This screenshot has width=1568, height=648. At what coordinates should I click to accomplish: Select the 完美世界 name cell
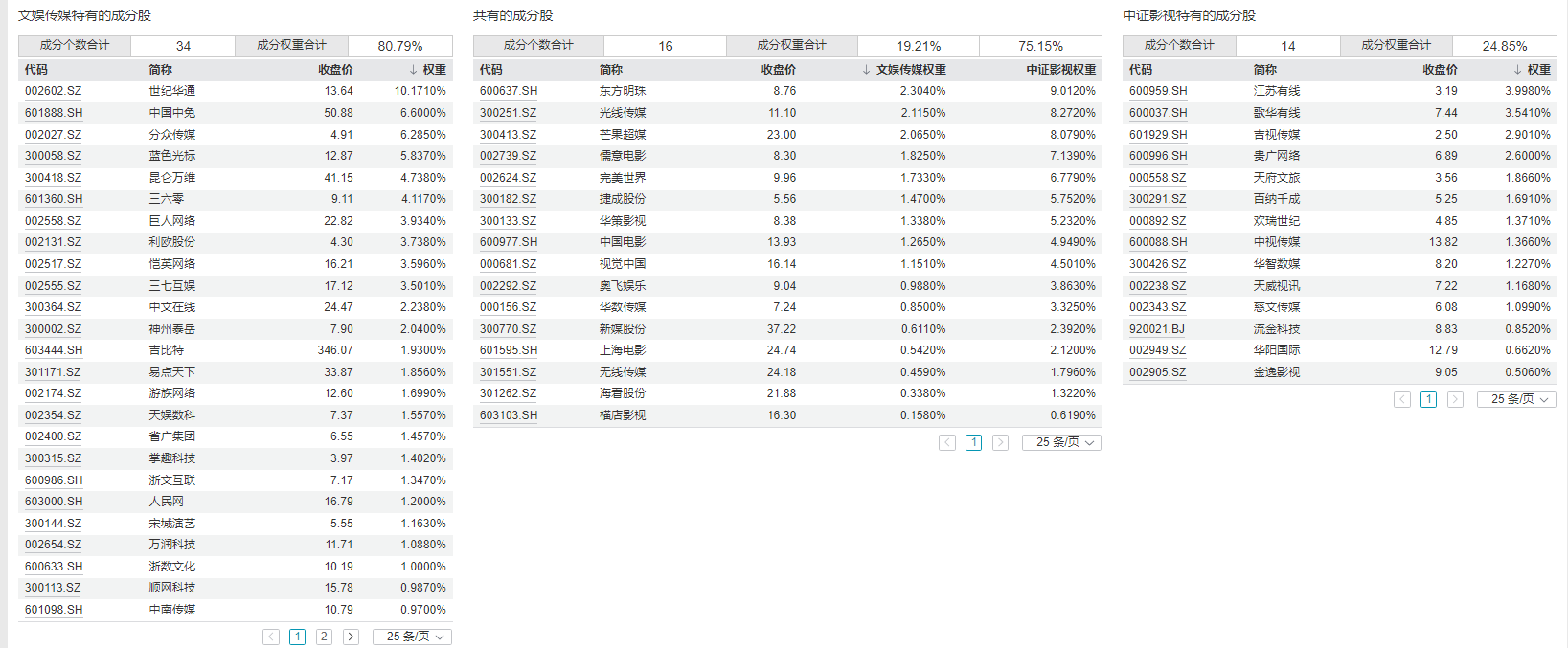pos(623,178)
